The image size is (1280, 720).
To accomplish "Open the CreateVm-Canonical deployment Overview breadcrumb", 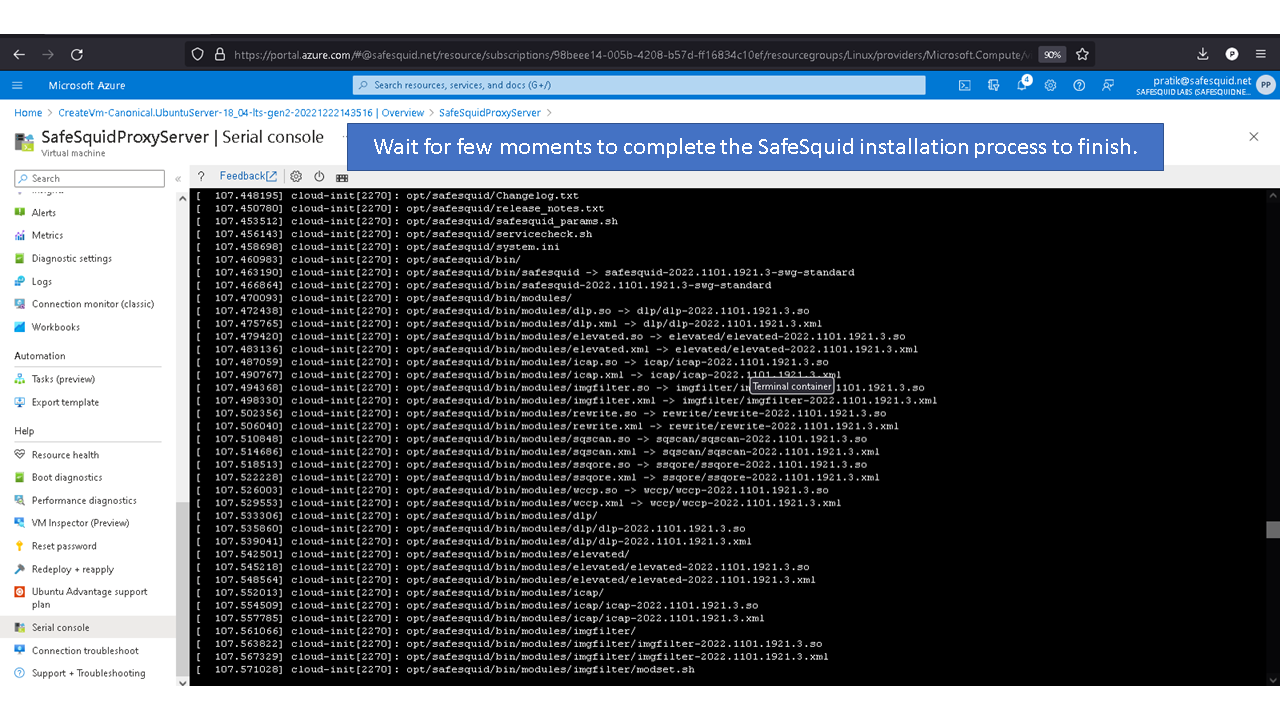I will [241, 113].
